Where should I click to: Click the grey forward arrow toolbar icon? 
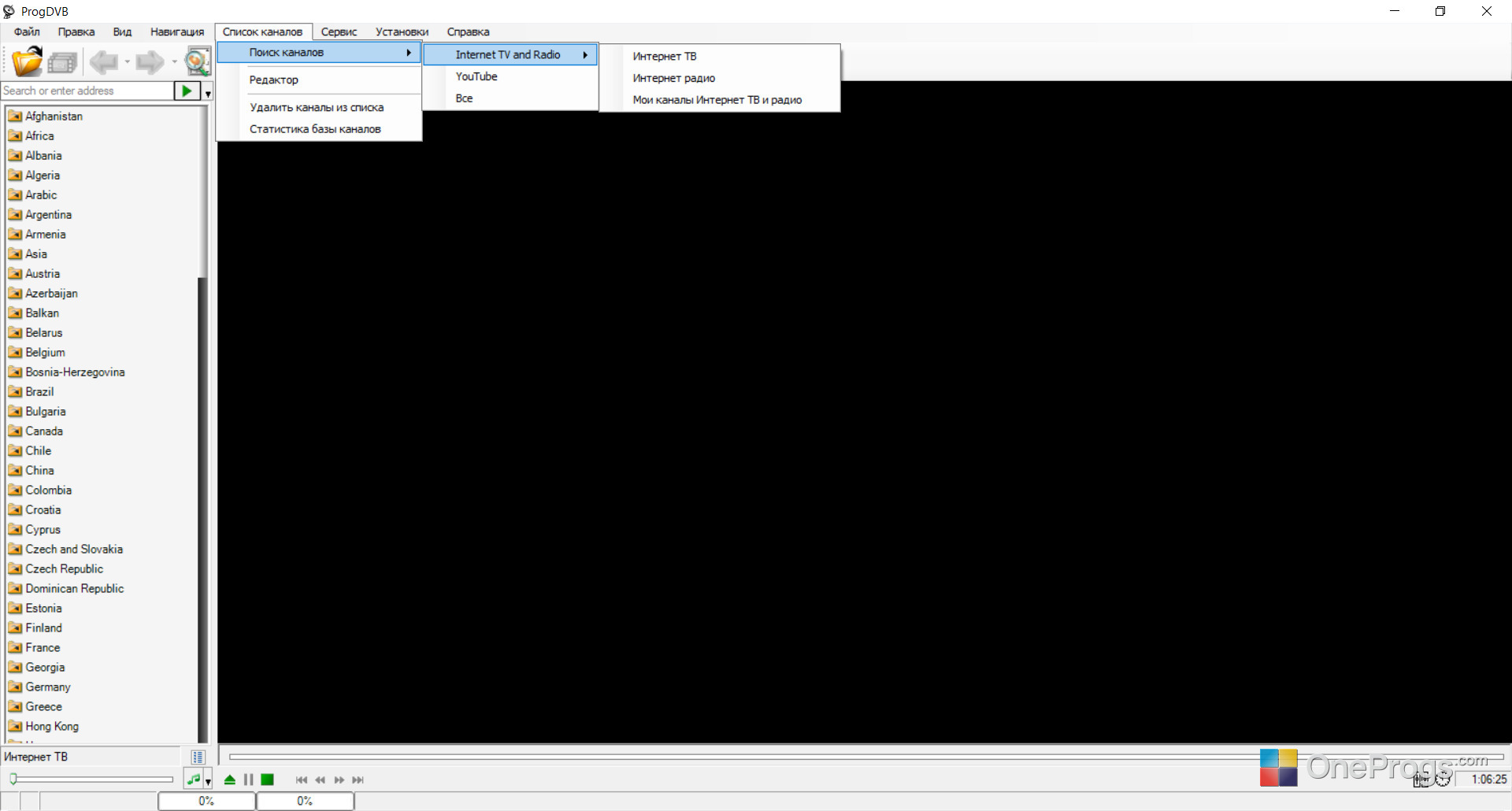150,61
